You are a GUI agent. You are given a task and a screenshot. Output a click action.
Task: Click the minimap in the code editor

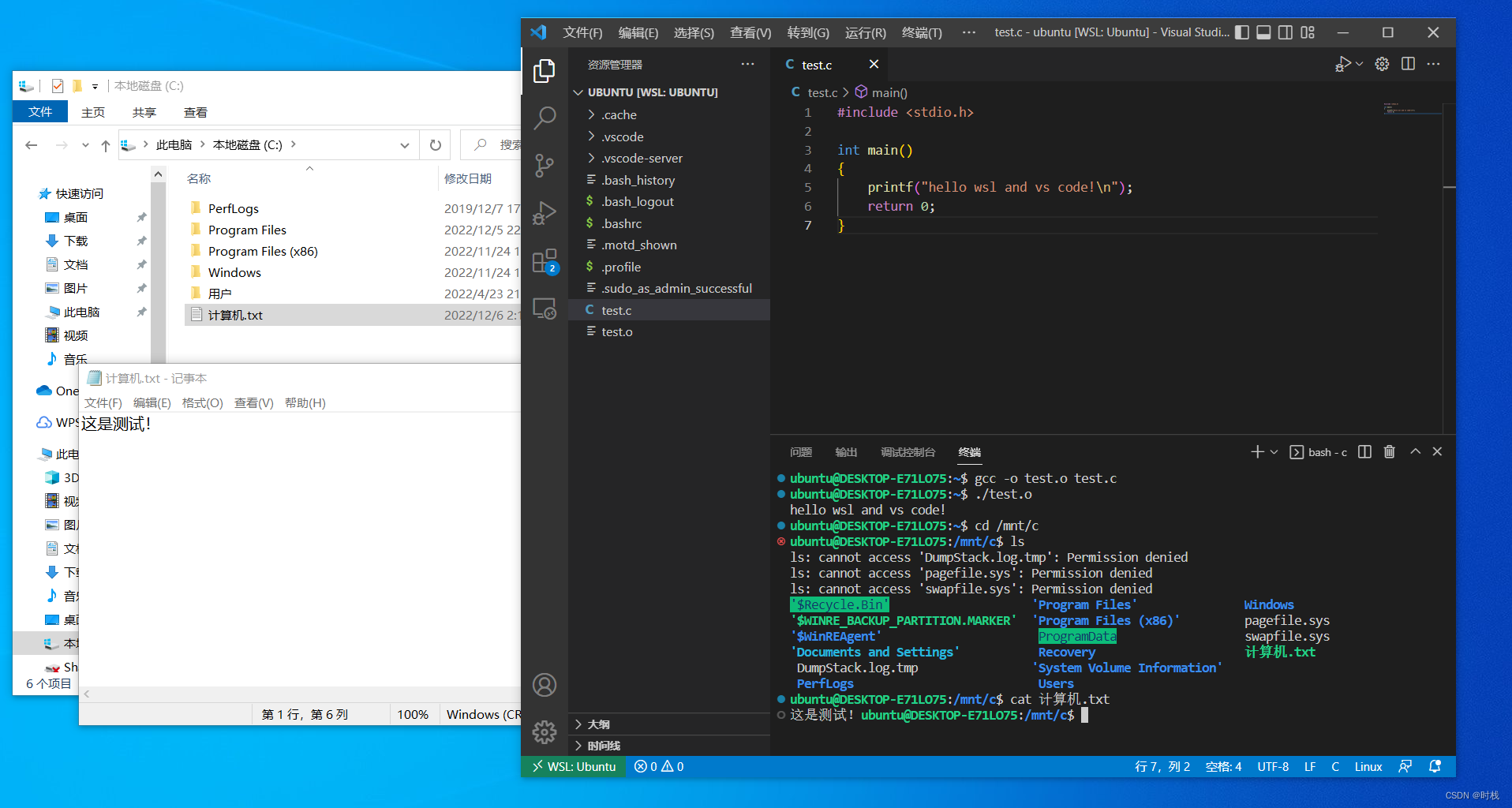click(x=1413, y=110)
